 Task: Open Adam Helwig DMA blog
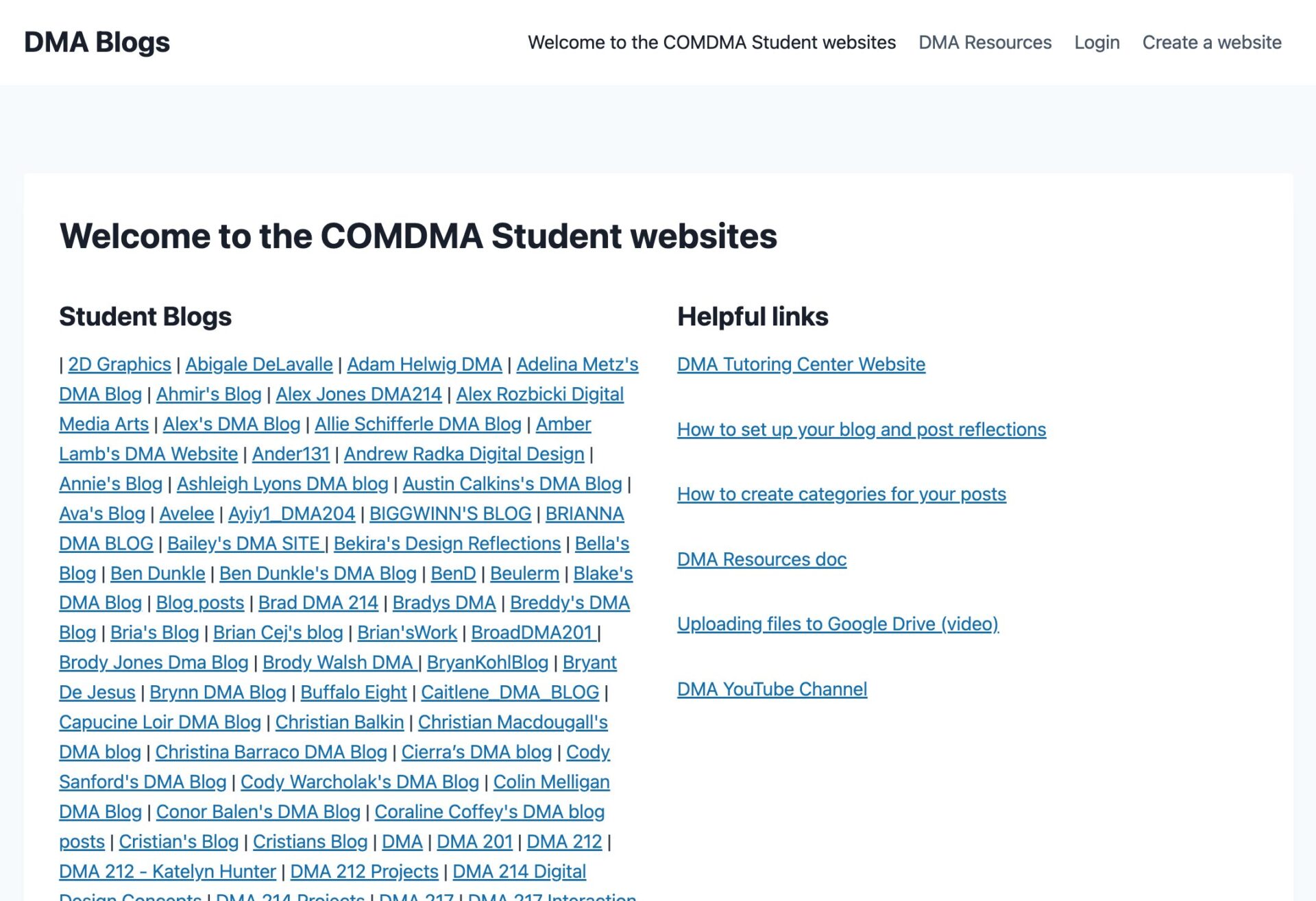pyautogui.click(x=424, y=365)
